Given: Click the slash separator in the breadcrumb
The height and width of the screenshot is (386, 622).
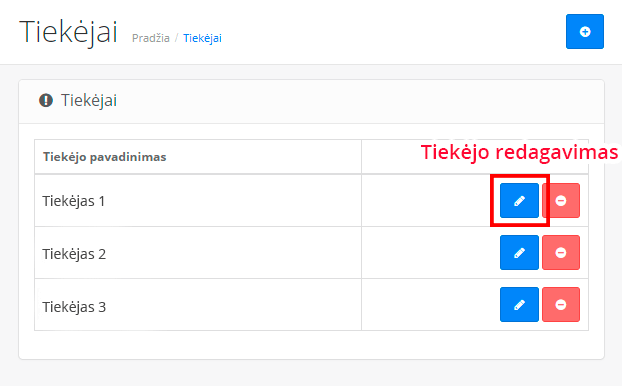Looking at the screenshot, I should tap(177, 38).
